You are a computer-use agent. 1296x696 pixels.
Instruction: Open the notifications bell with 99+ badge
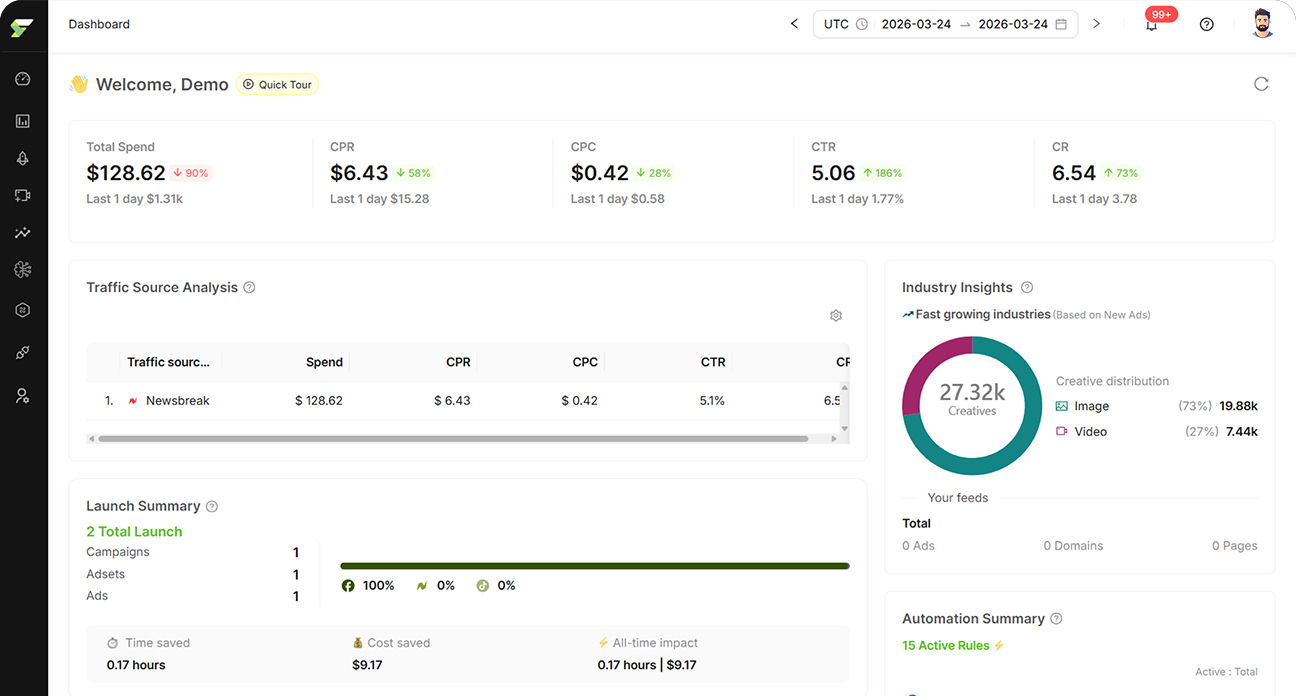click(1152, 25)
